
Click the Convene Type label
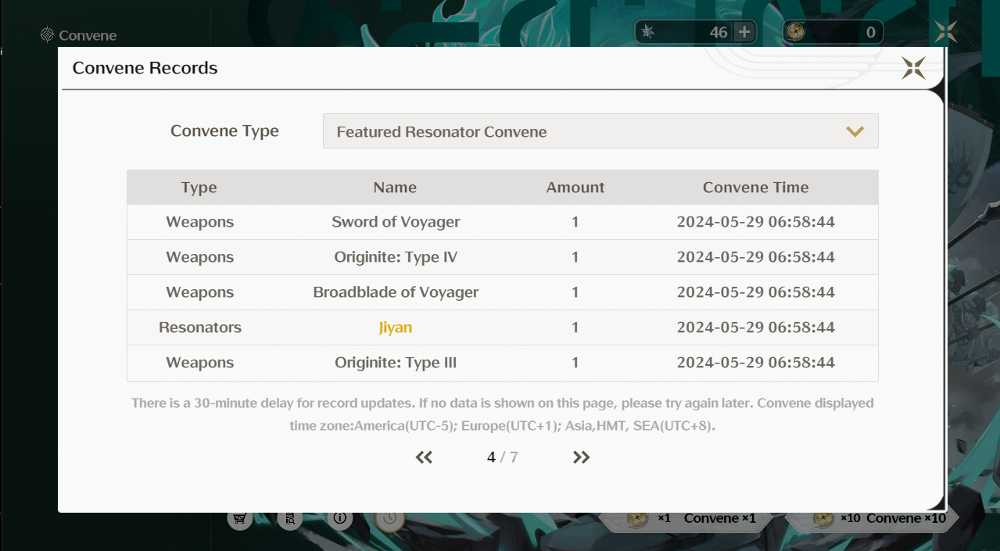pyautogui.click(x=224, y=131)
